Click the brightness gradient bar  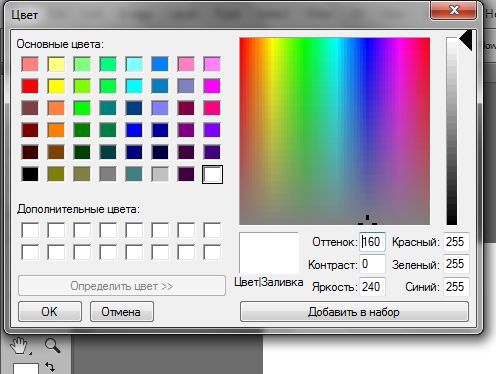pos(452,131)
